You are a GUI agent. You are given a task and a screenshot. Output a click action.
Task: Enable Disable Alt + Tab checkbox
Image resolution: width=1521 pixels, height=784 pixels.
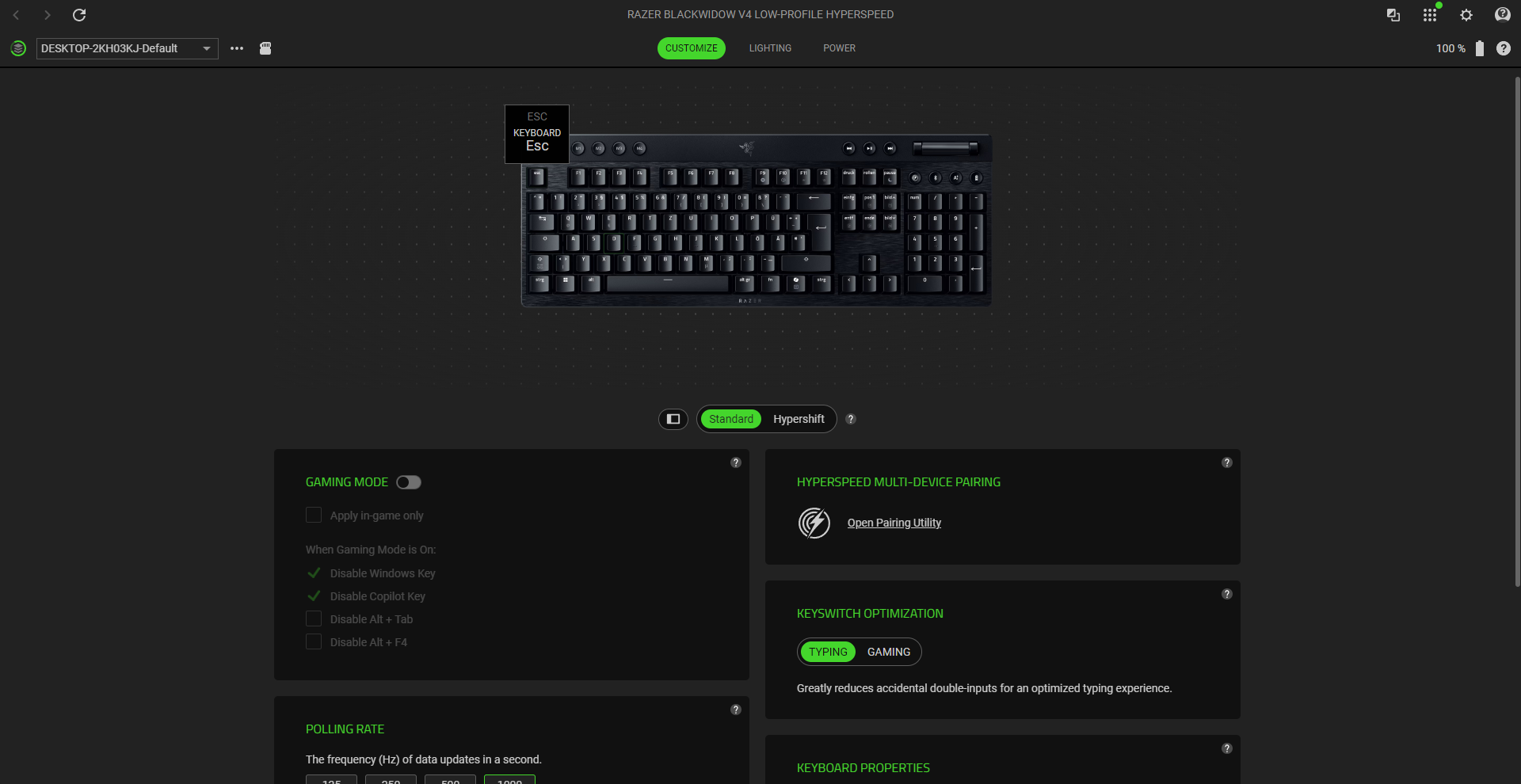[x=314, y=619]
